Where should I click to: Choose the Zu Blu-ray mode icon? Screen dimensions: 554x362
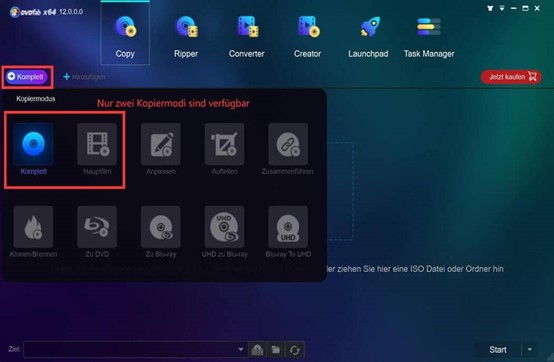[161, 227]
